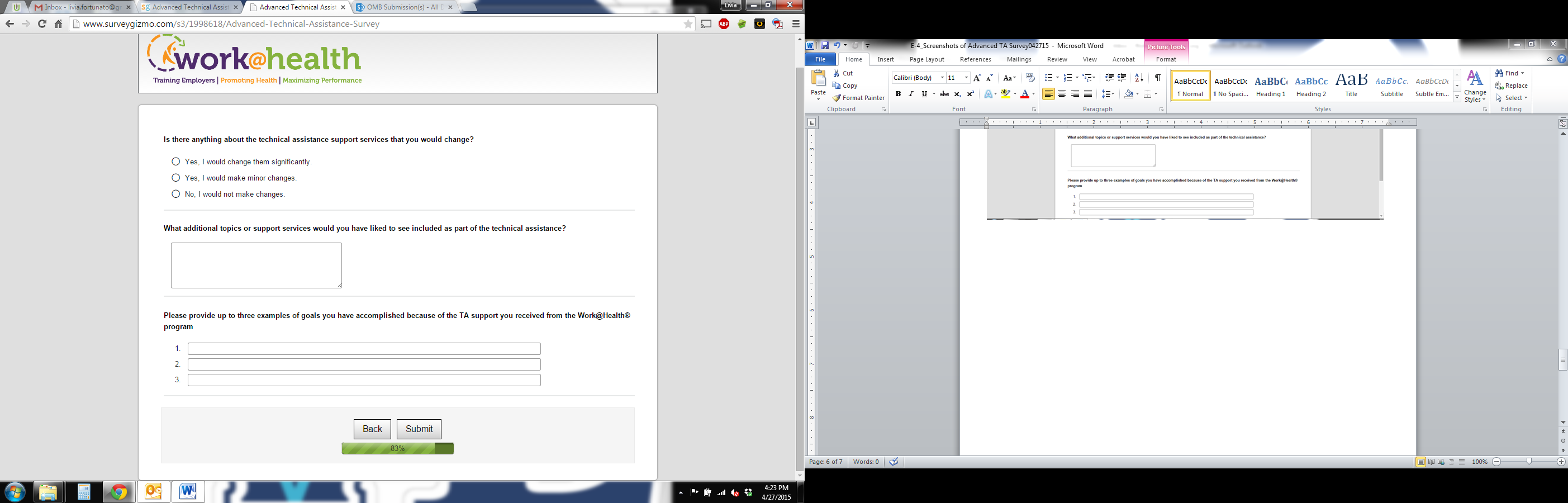The height and width of the screenshot is (503, 1568).
Task: Sort text alphabetically with A-Z icon
Action: tap(1139, 78)
